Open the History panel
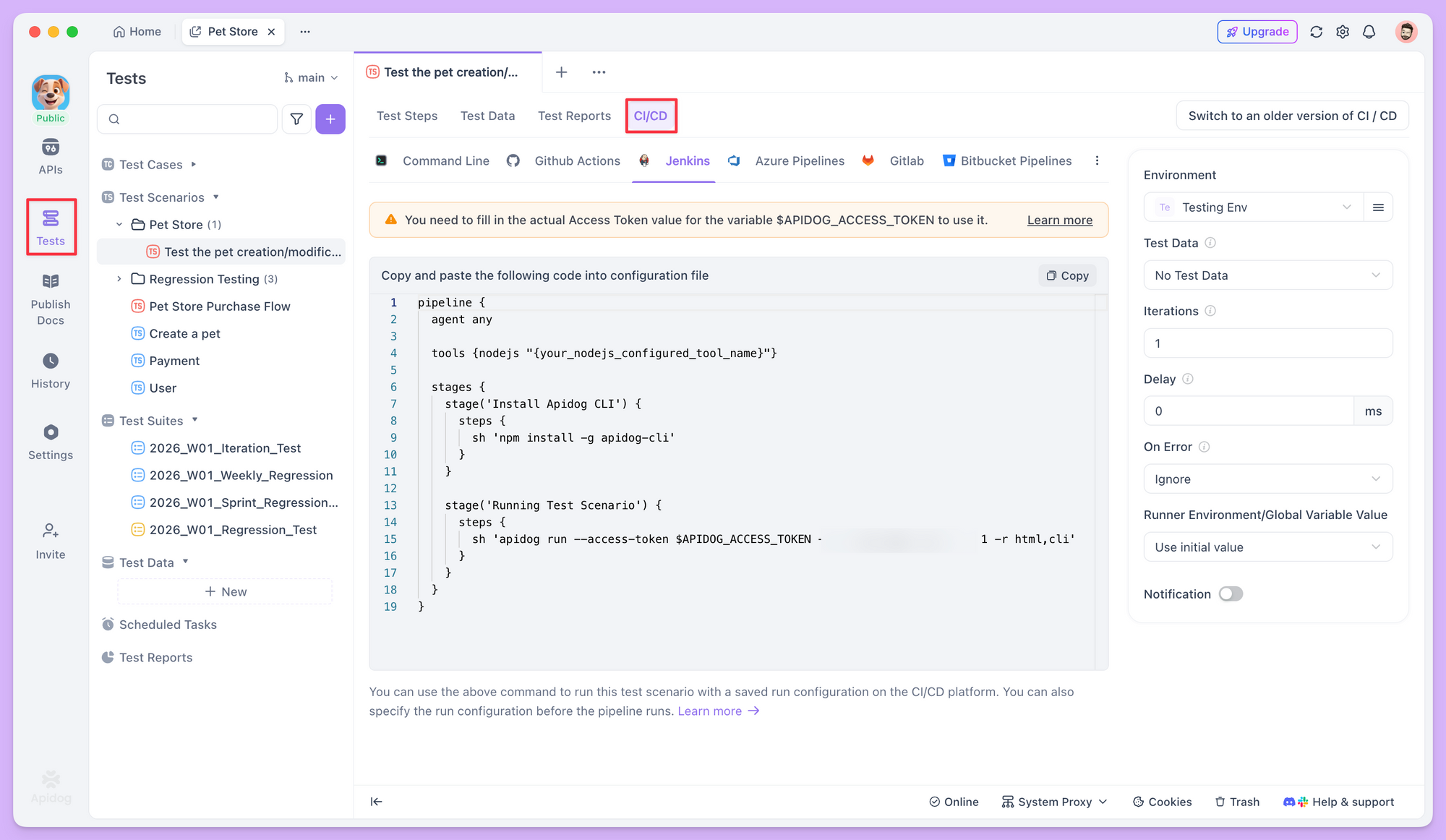This screenshot has height=840, width=1446. tap(50, 371)
